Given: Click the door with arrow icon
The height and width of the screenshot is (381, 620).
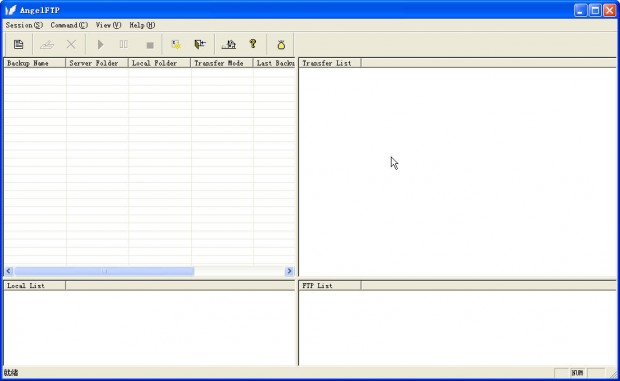Looking at the screenshot, I should pyautogui.click(x=200, y=44).
